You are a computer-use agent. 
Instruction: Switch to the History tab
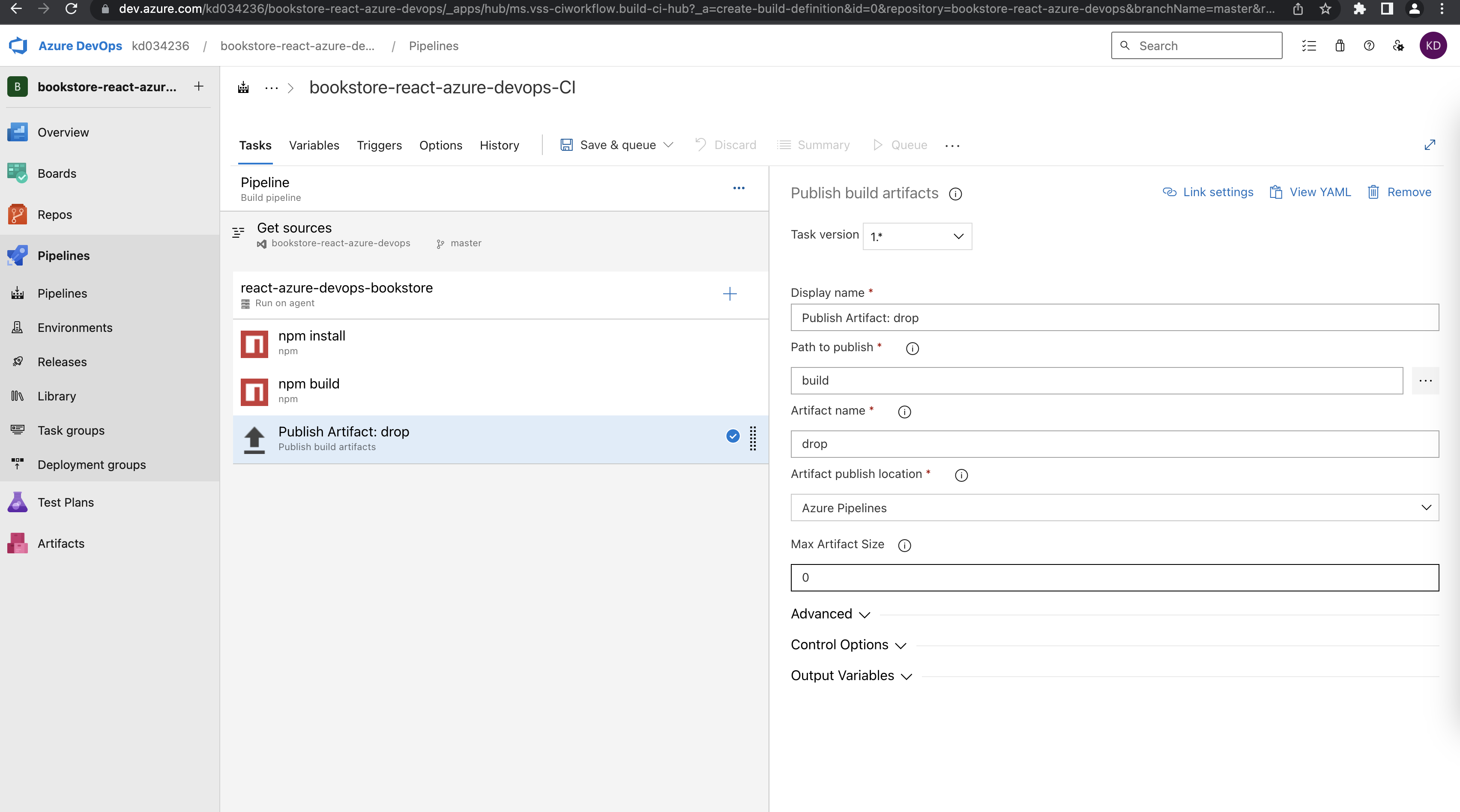pyautogui.click(x=500, y=145)
